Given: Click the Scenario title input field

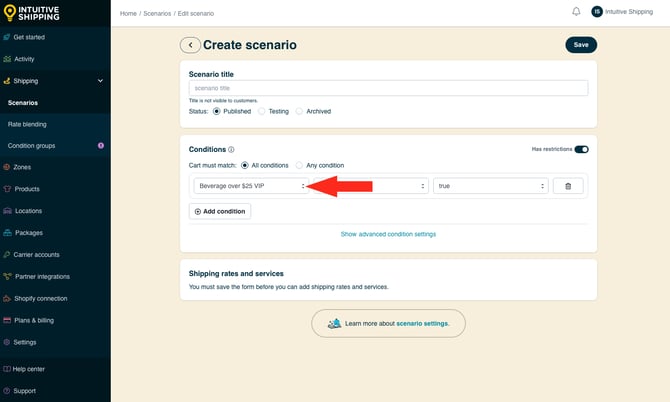Looking at the screenshot, I should (x=388, y=88).
